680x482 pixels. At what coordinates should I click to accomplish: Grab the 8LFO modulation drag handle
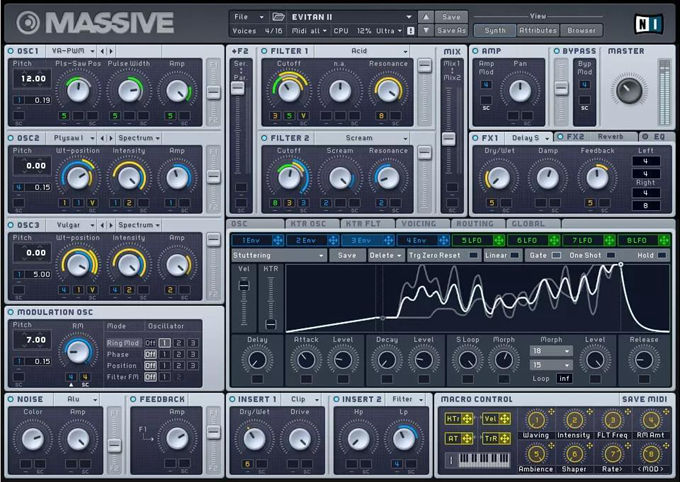664,240
